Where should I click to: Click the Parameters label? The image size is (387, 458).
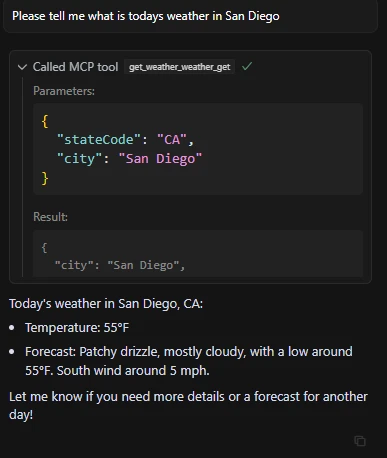64,91
